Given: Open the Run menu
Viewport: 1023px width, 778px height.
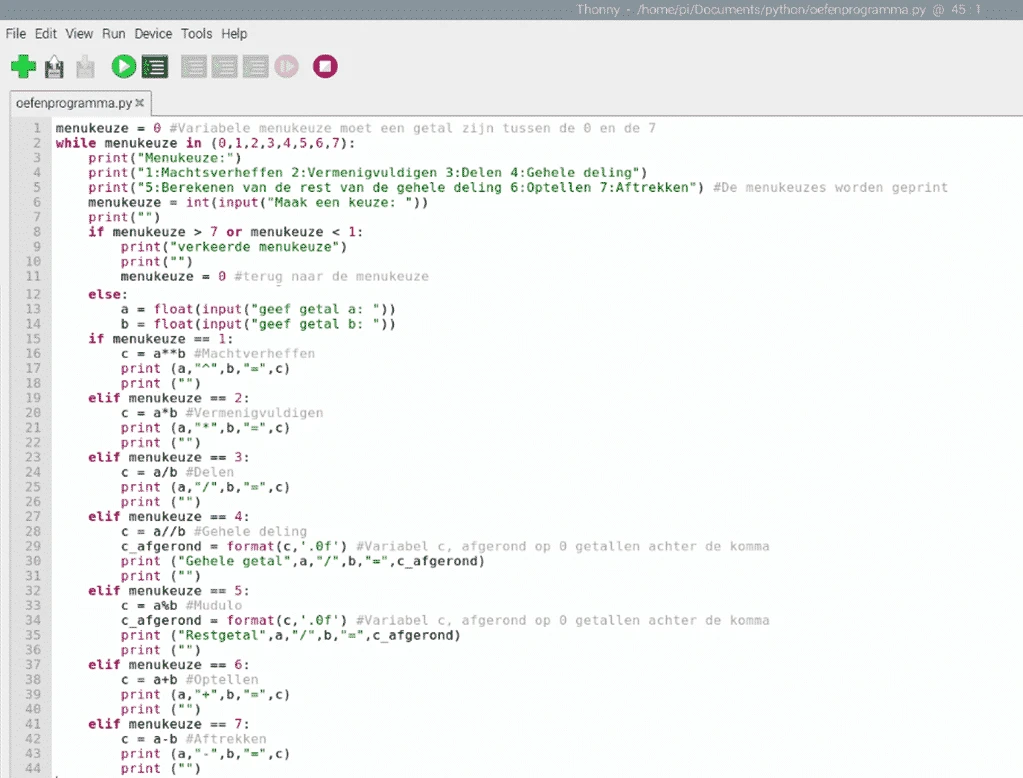Looking at the screenshot, I should point(112,33).
